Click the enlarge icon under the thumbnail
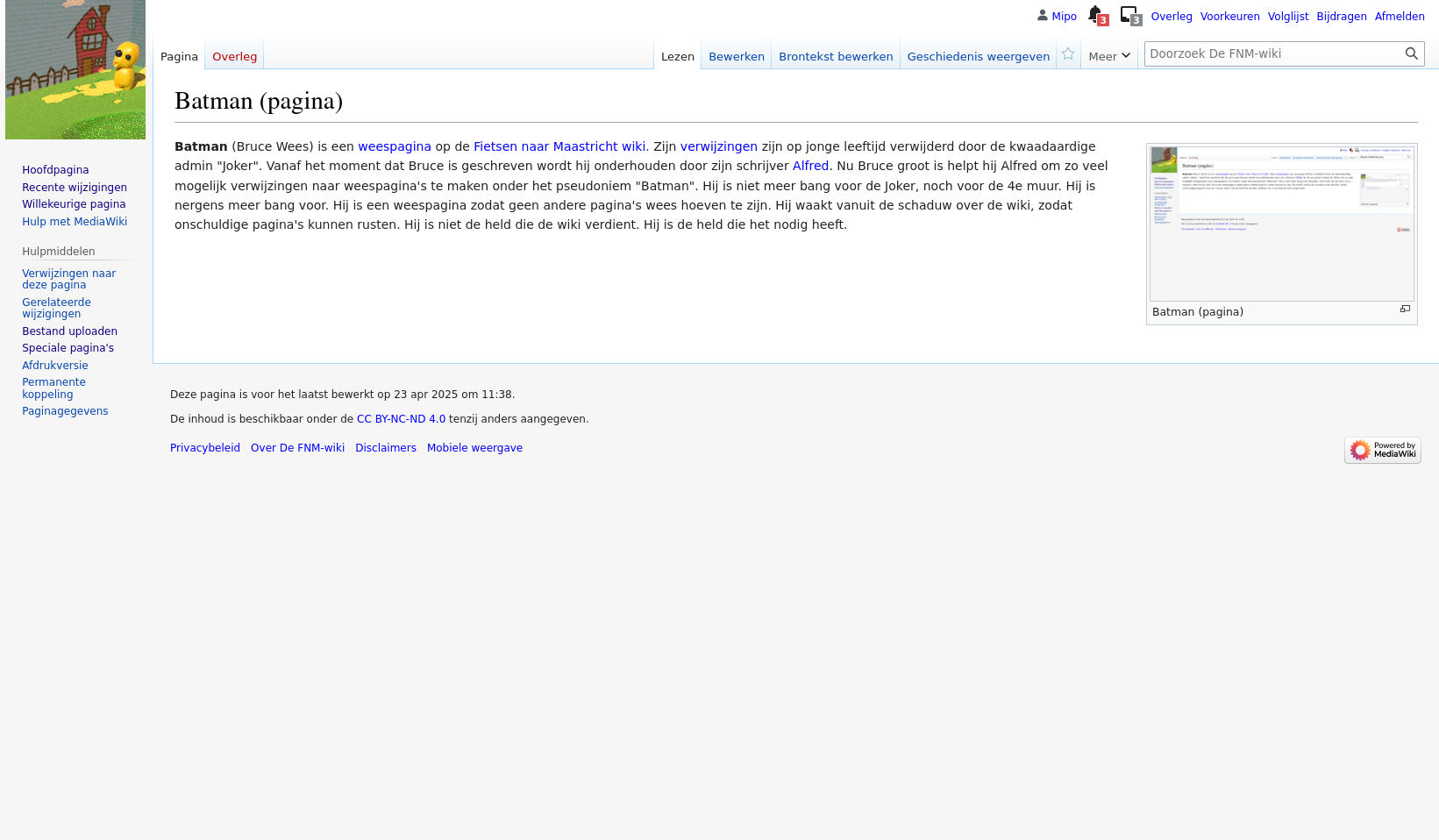 click(x=1405, y=310)
